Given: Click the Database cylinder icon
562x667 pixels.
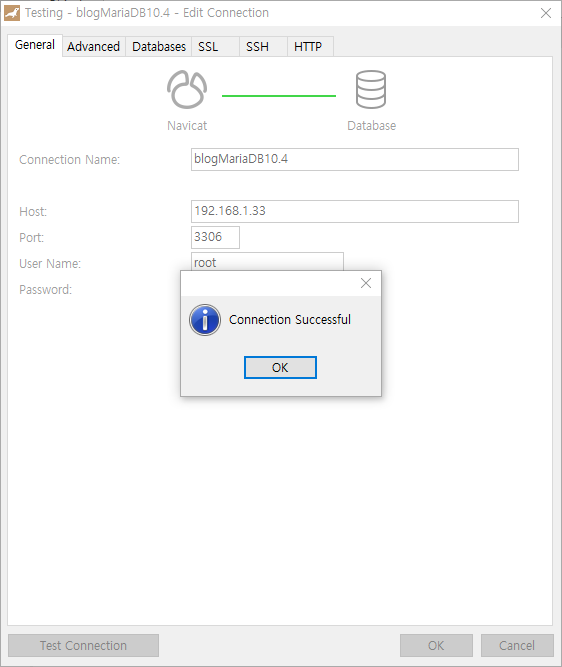Looking at the screenshot, I should tap(371, 90).
